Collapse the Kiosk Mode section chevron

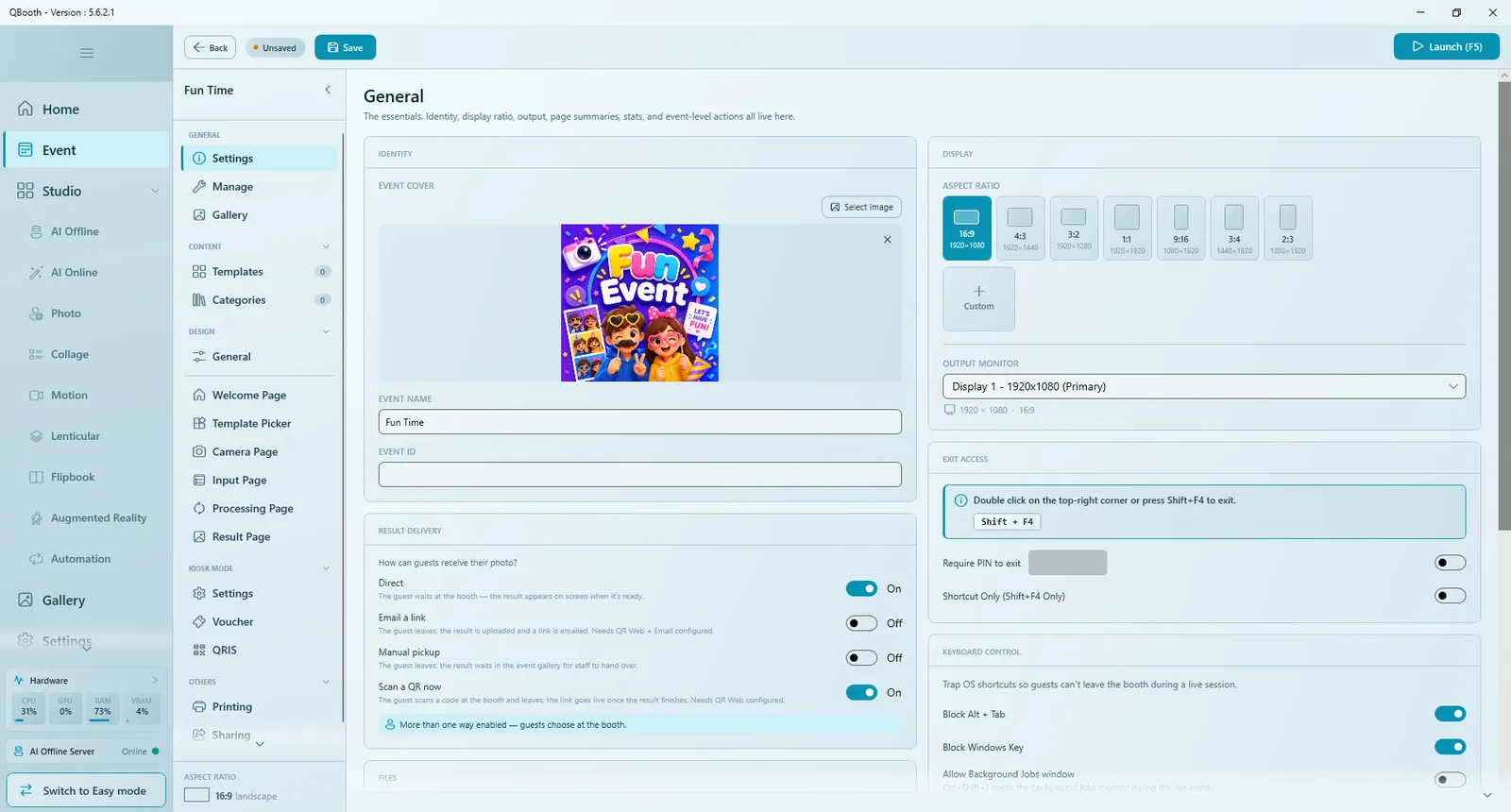click(x=326, y=568)
